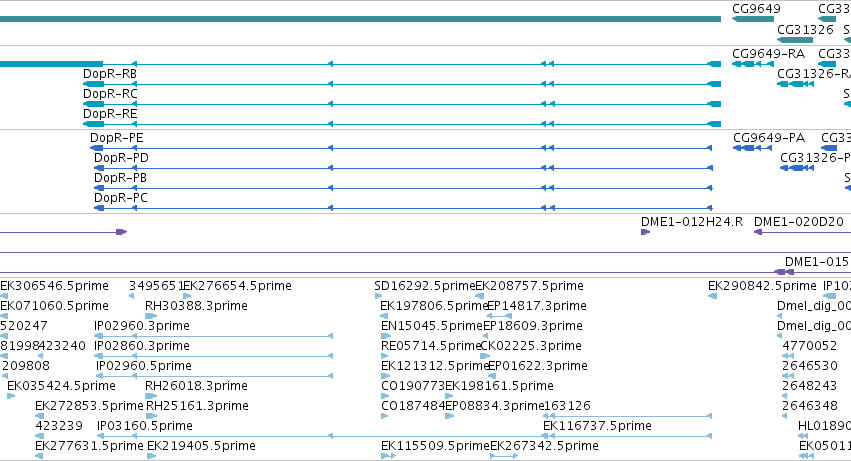
Task: Select the teal CG31326 gene bar glyph
Action: pos(795,40)
